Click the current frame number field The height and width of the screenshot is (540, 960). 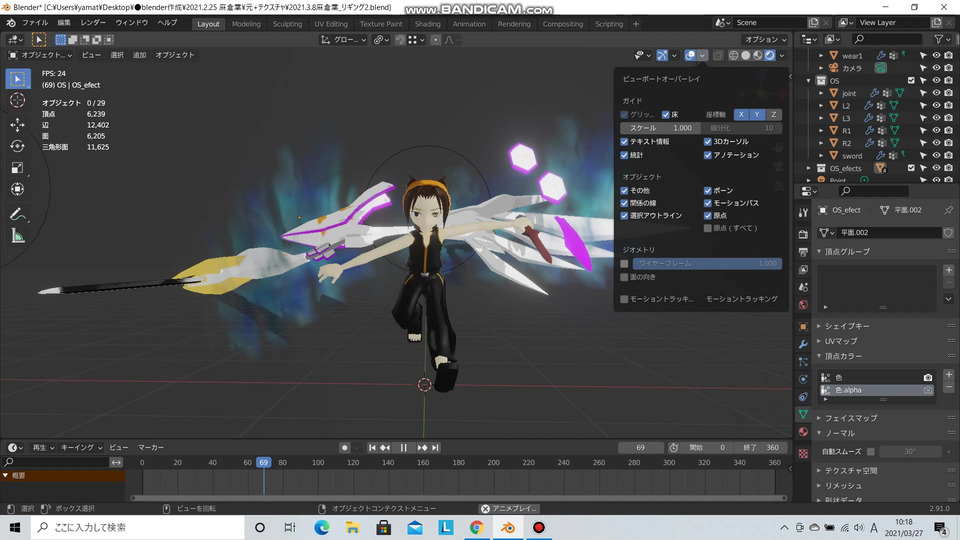coord(640,448)
